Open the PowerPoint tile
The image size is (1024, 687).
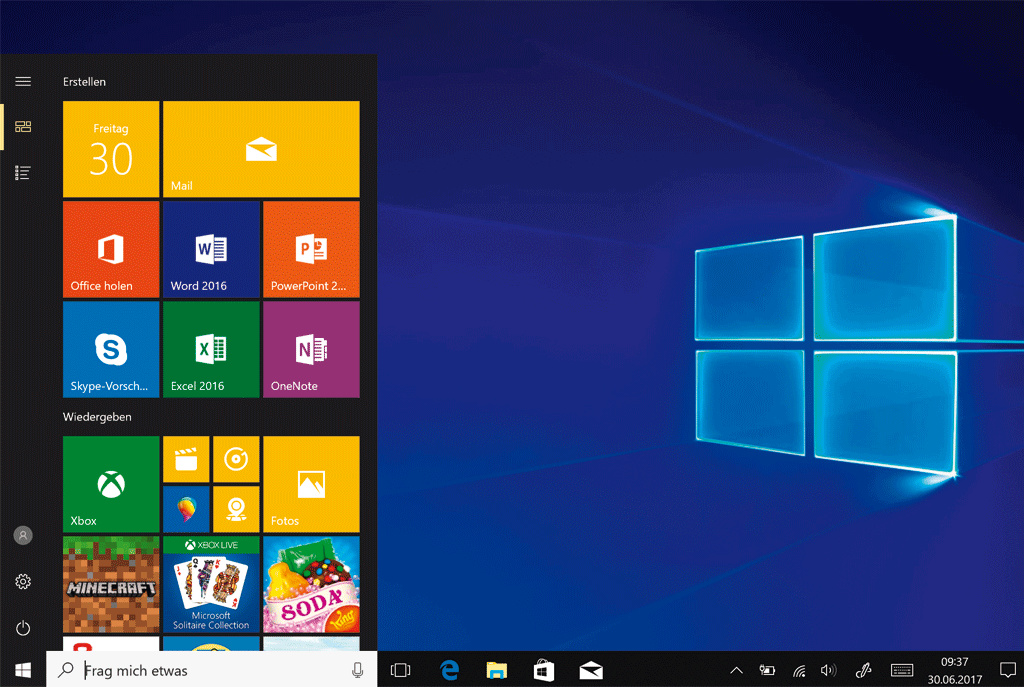coord(311,249)
